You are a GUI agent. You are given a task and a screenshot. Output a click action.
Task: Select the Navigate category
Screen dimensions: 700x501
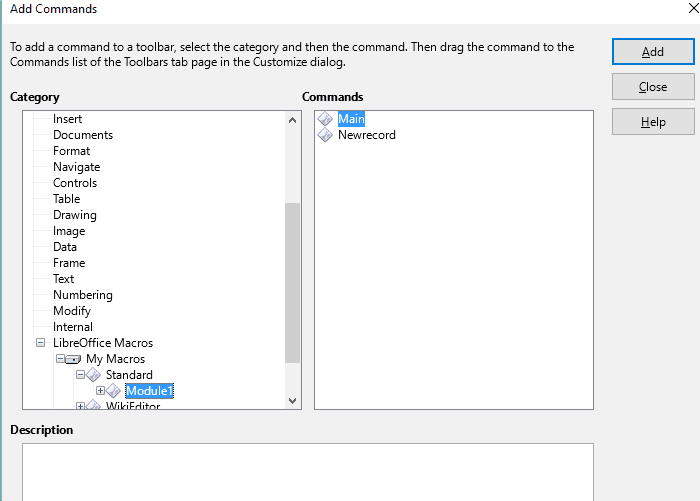(x=76, y=167)
